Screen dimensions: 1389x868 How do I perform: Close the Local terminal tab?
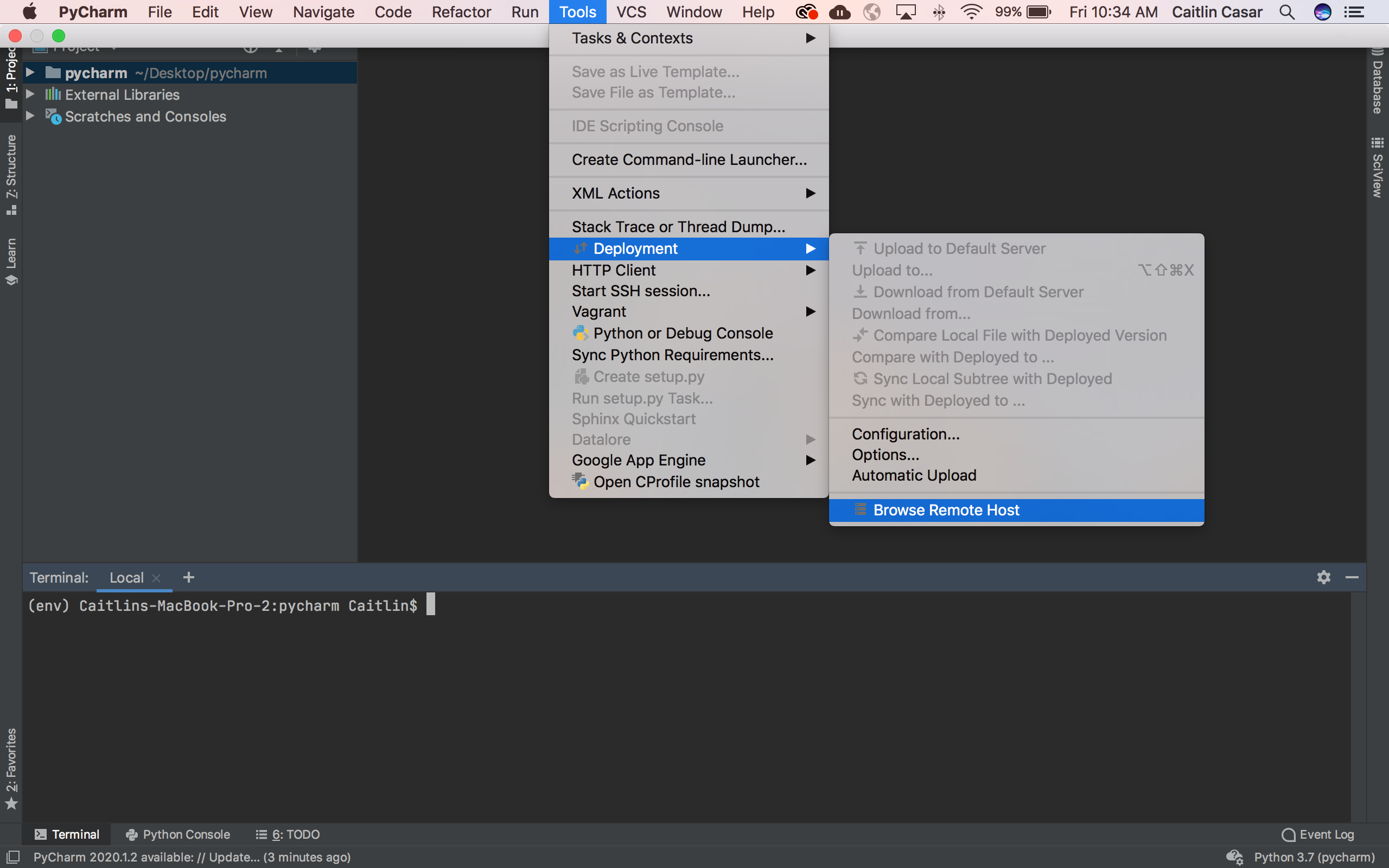[x=156, y=578]
